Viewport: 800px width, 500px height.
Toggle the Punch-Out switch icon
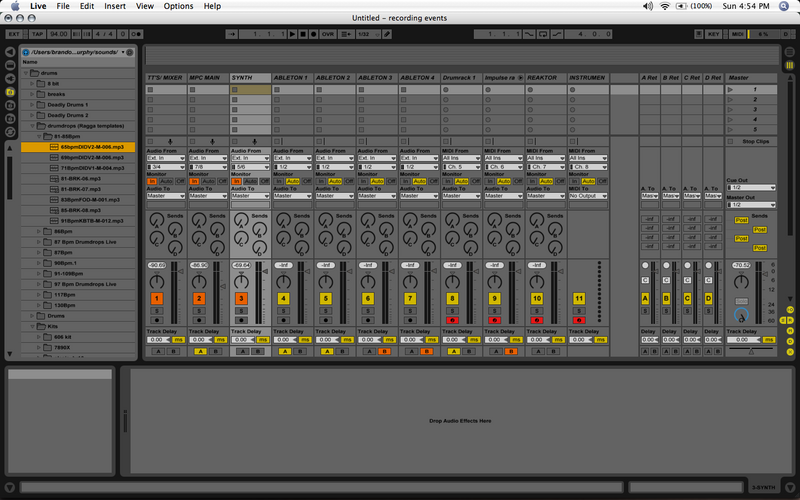pos(557,34)
